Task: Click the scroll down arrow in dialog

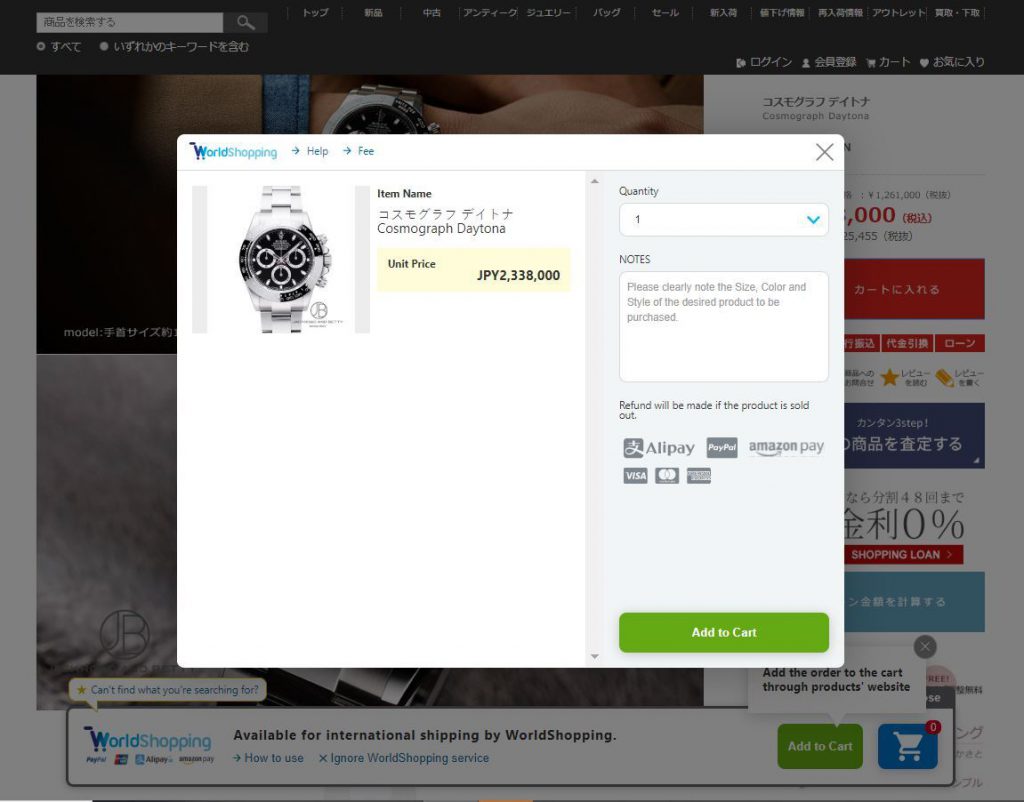Action: pyautogui.click(x=594, y=656)
